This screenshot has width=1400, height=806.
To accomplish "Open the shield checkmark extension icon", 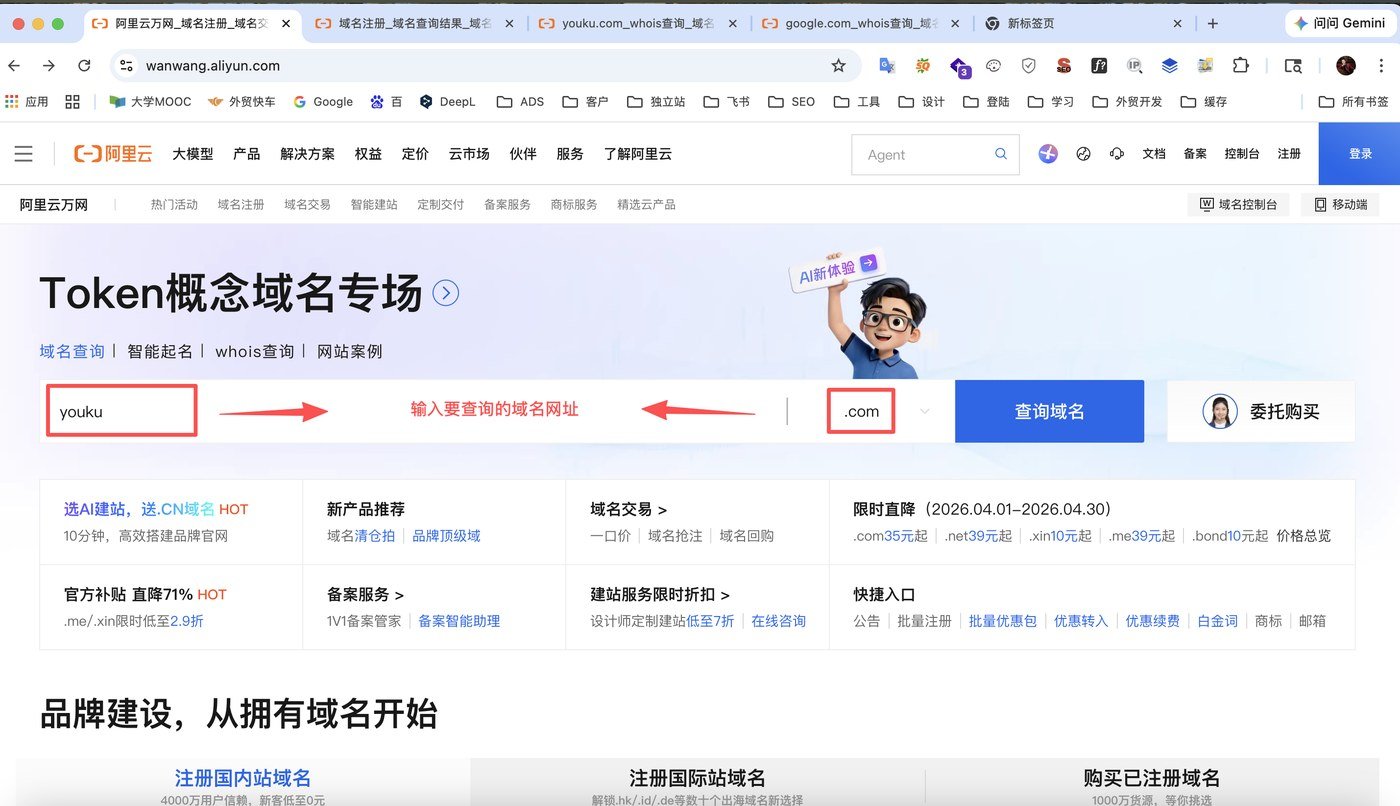I will click(1029, 66).
